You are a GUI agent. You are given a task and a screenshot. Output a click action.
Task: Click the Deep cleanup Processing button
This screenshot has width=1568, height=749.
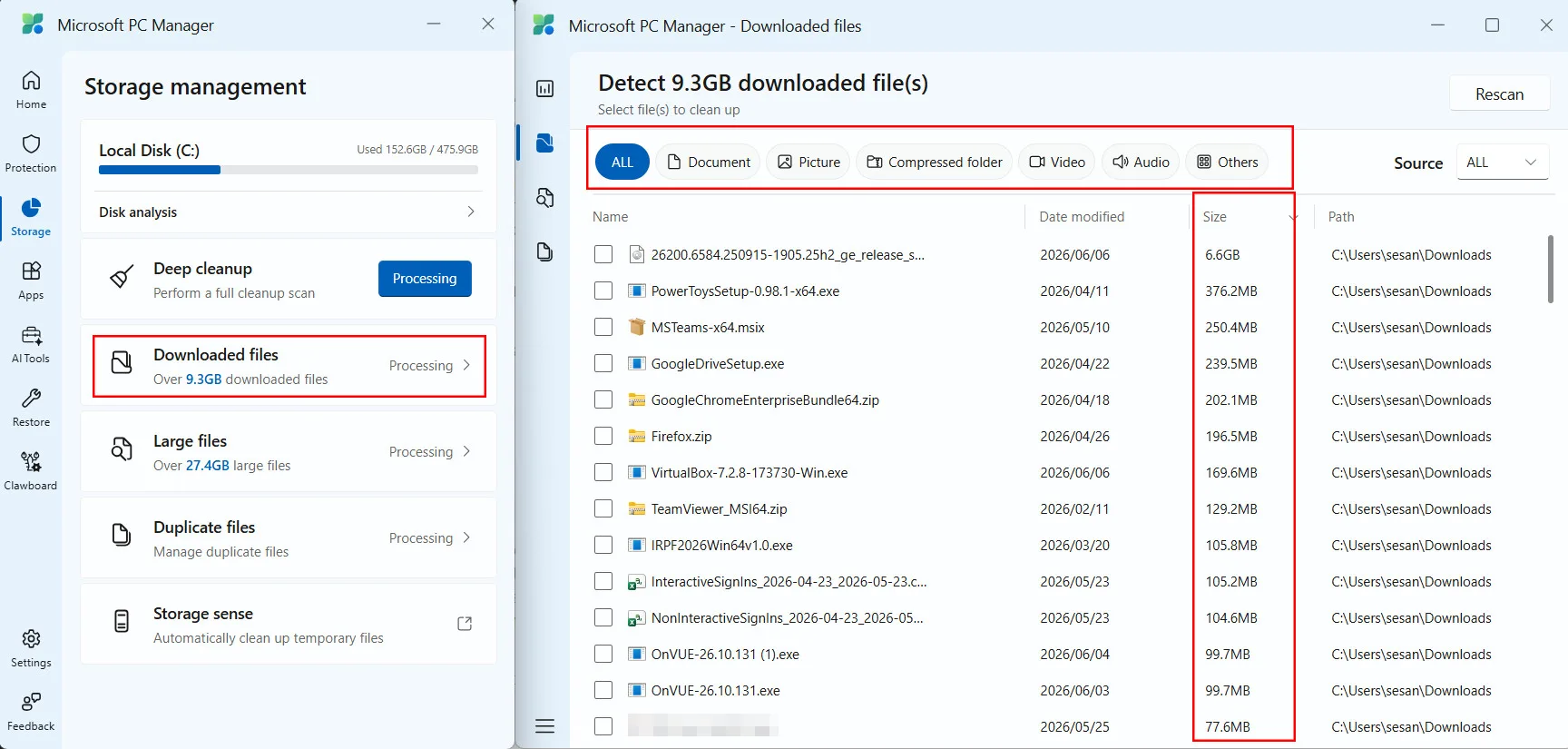point(425,279)
